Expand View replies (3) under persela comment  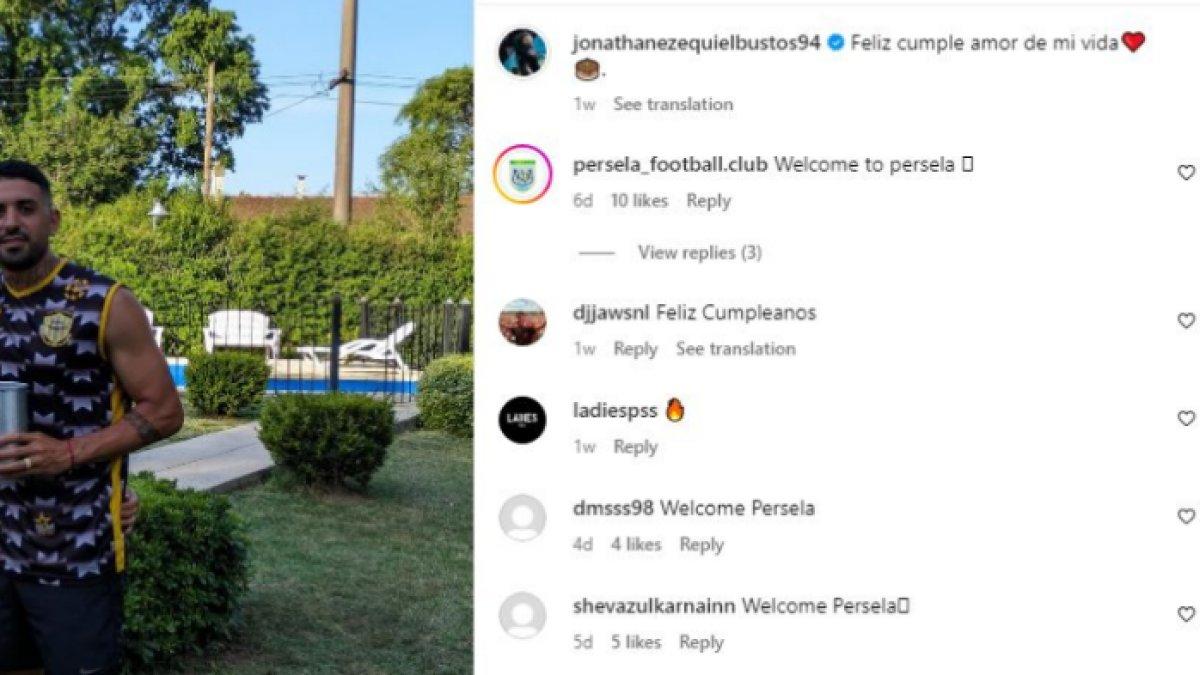pos(700,253)
